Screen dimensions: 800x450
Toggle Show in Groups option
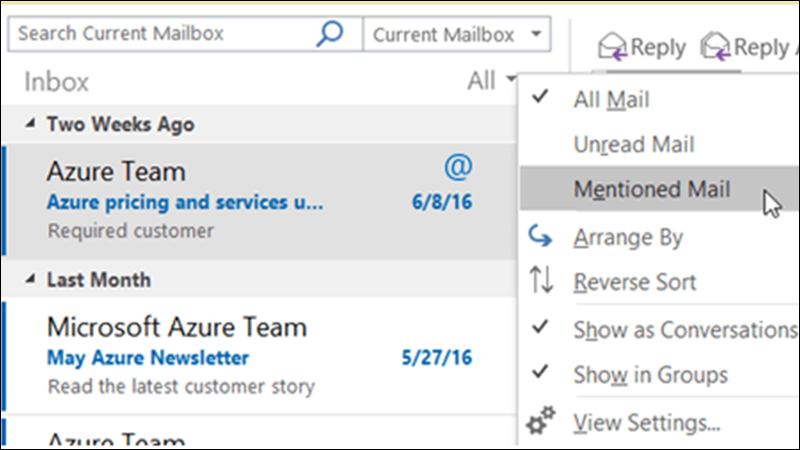pos(650,375)
